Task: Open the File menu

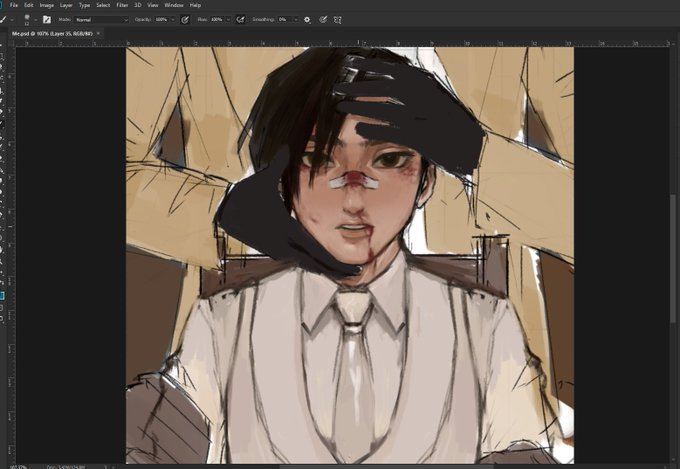Action: (13, 5)
